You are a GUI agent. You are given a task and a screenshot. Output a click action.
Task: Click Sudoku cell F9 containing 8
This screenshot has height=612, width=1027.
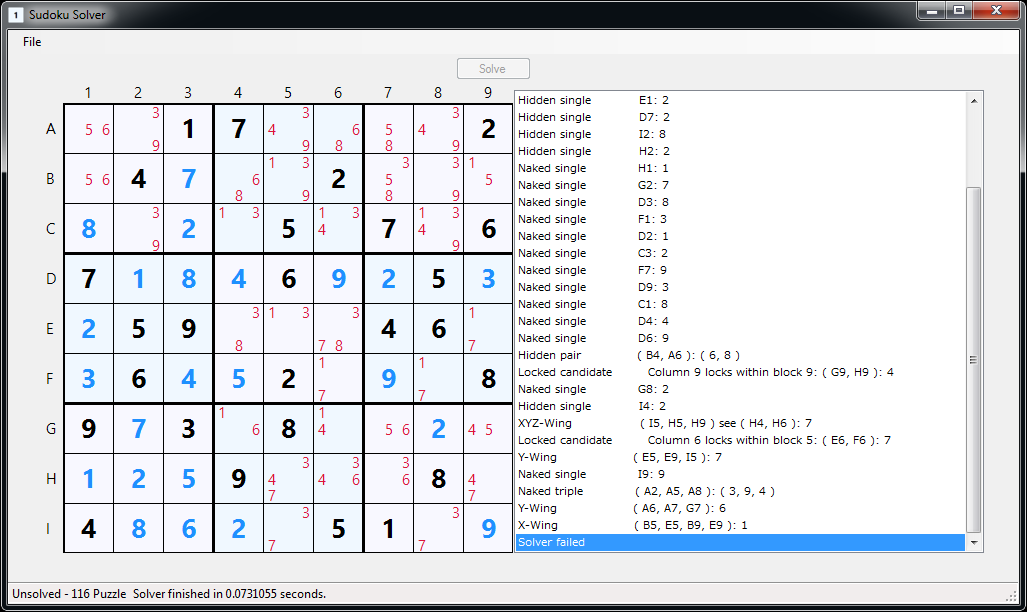pyautogui.click(x=488, y=379)
